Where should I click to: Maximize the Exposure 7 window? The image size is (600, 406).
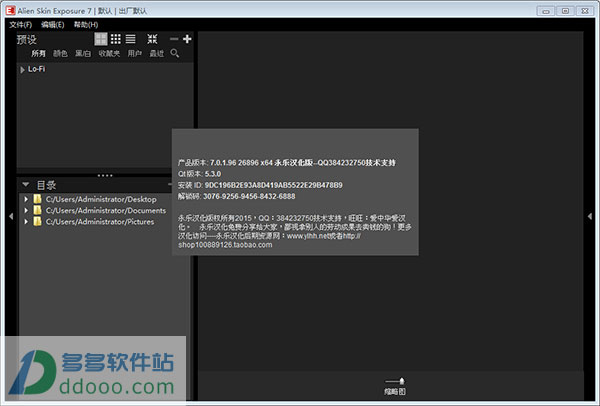click(565, 11)
